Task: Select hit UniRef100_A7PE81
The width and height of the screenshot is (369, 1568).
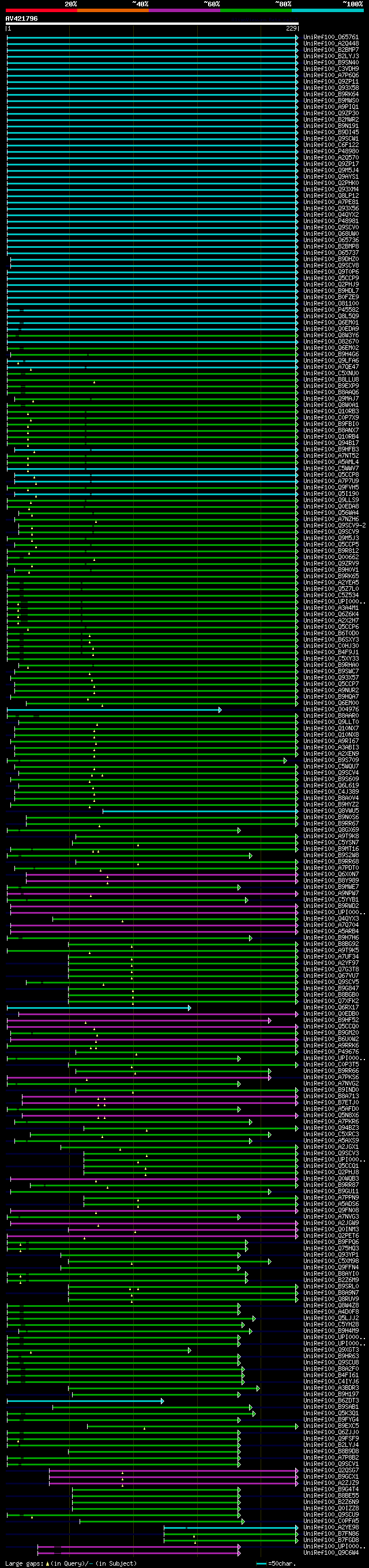Action: [x=332, y=202]
